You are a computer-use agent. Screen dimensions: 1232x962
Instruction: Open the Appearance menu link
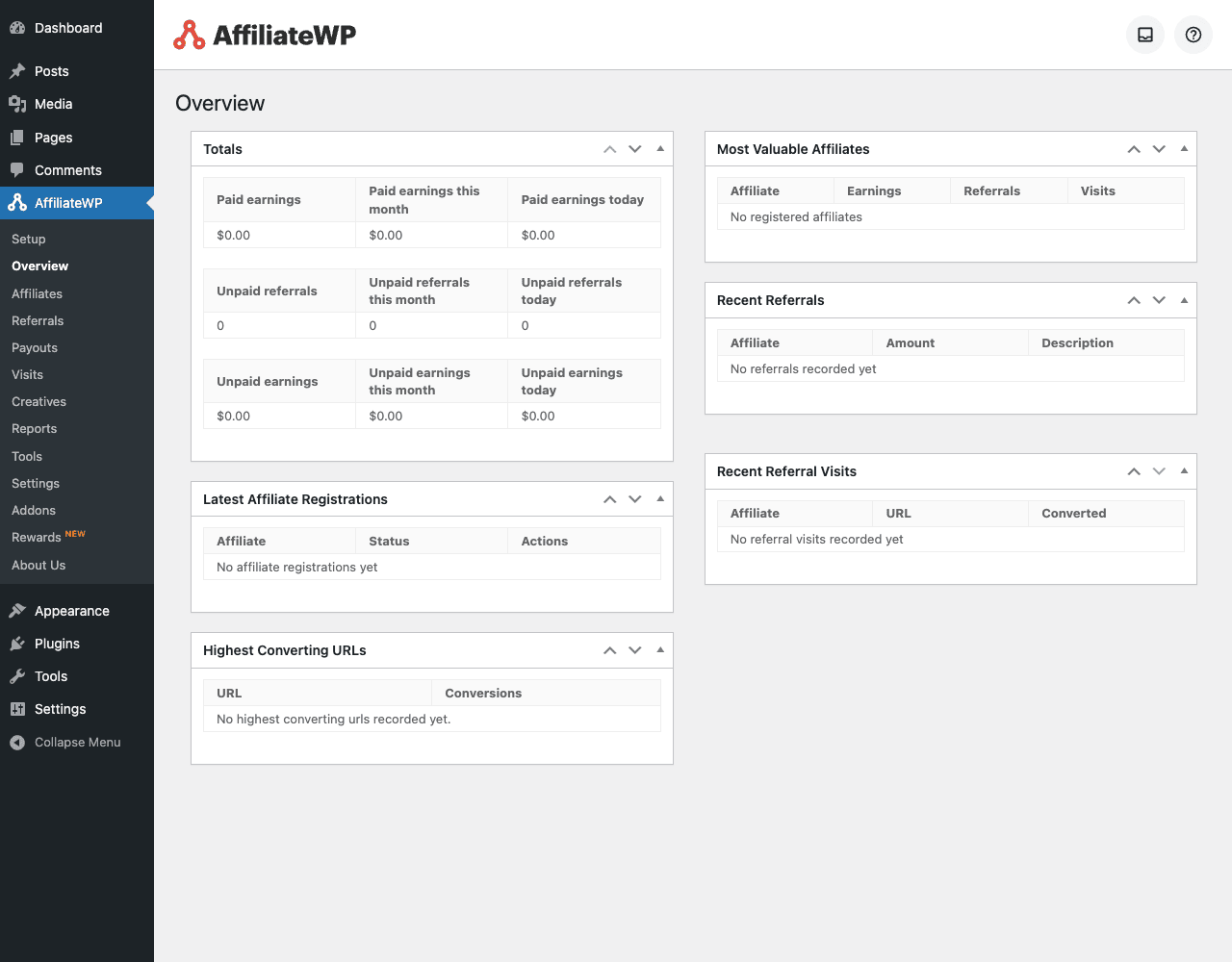(x=77, y=611)
